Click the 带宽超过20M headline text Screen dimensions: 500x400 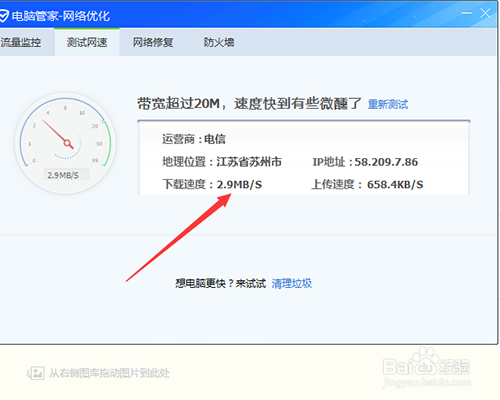coord(249,104)
